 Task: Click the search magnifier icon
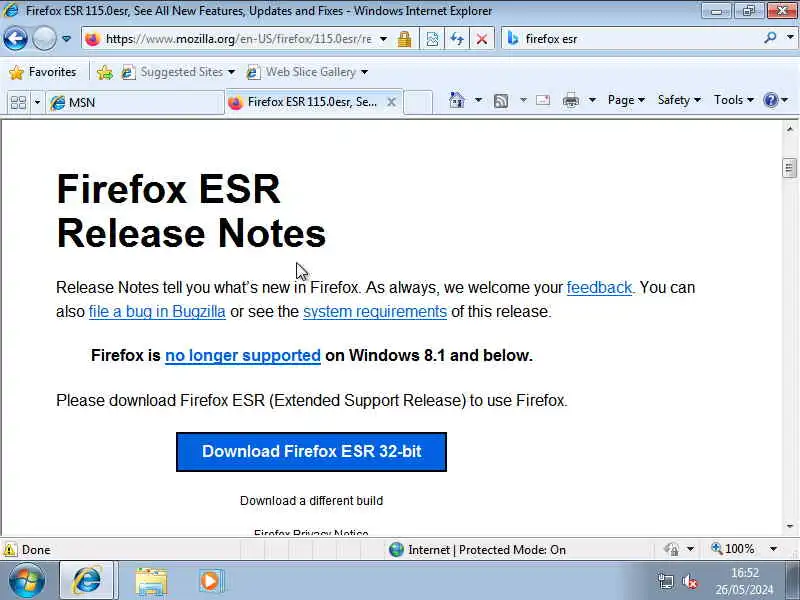770,38
